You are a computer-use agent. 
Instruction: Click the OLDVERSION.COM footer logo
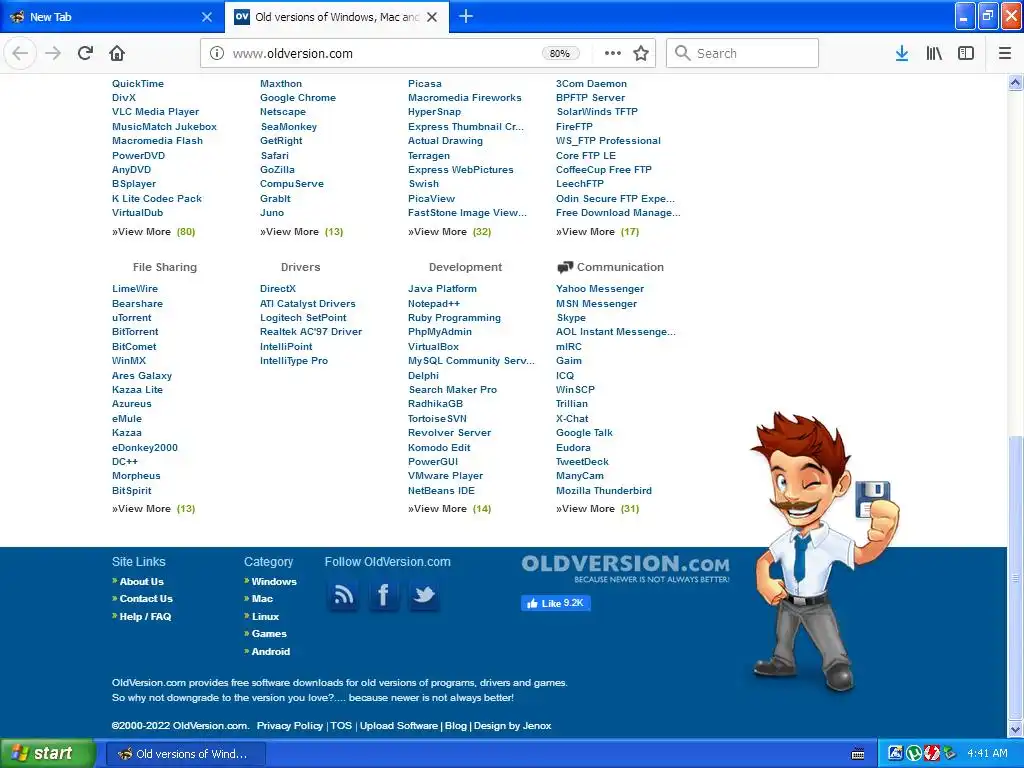(625, 568)
